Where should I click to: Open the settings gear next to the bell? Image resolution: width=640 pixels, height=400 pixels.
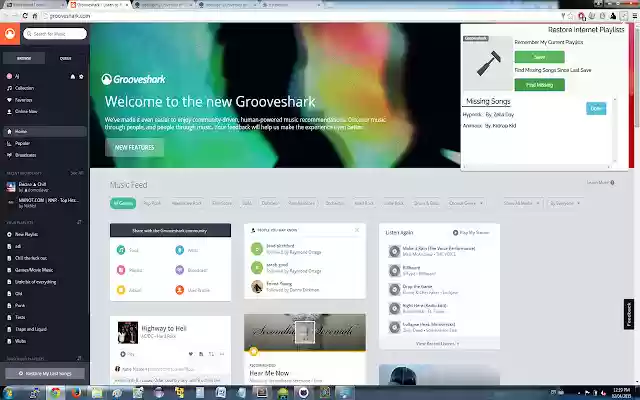[81, 76]
